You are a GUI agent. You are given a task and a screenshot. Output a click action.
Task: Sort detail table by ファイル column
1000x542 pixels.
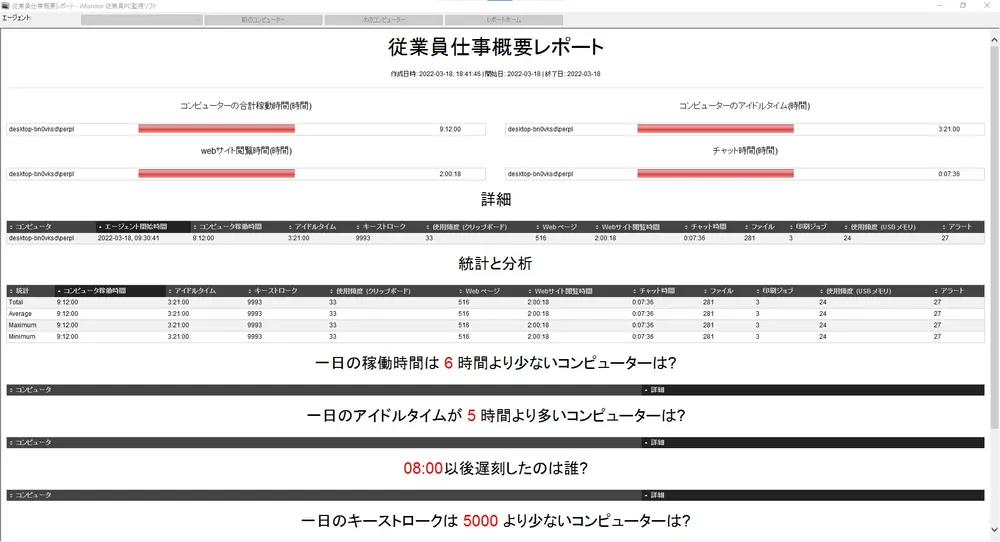tap(765, 226)
